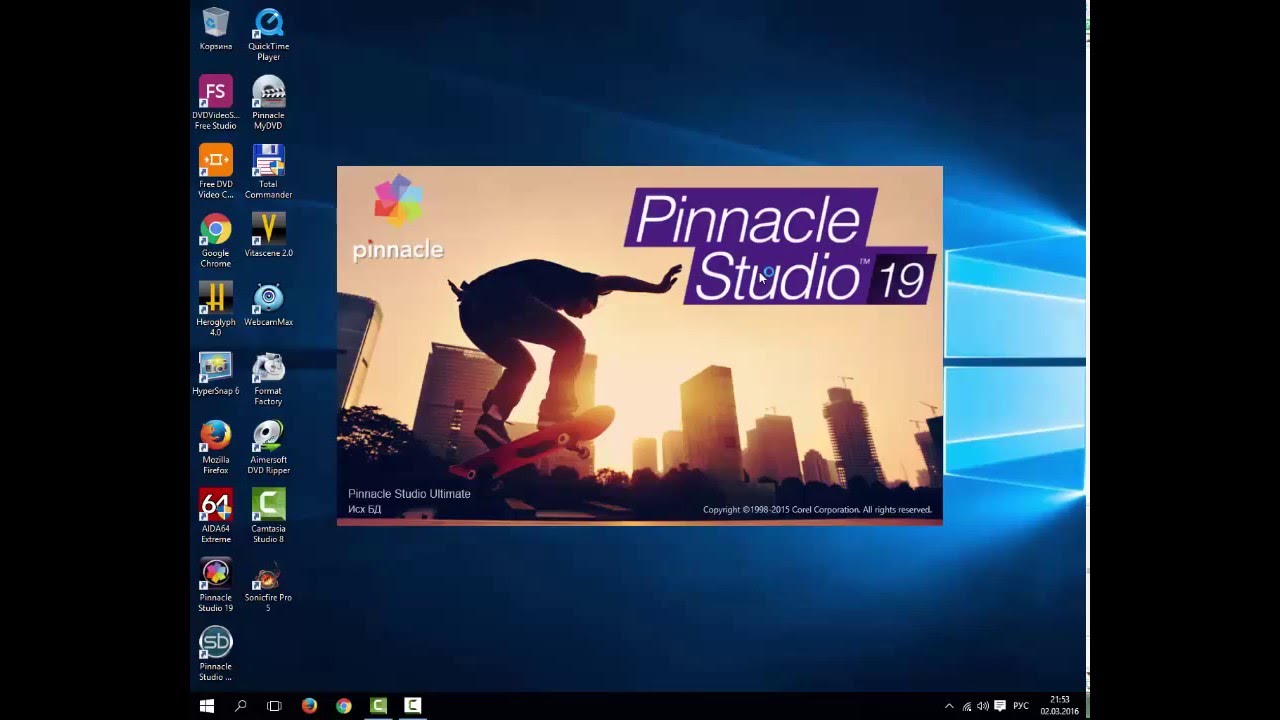This screenshot has height=720, width=1280.
Task: Click the Исх БД status text
Action: (x=364, y=510)
